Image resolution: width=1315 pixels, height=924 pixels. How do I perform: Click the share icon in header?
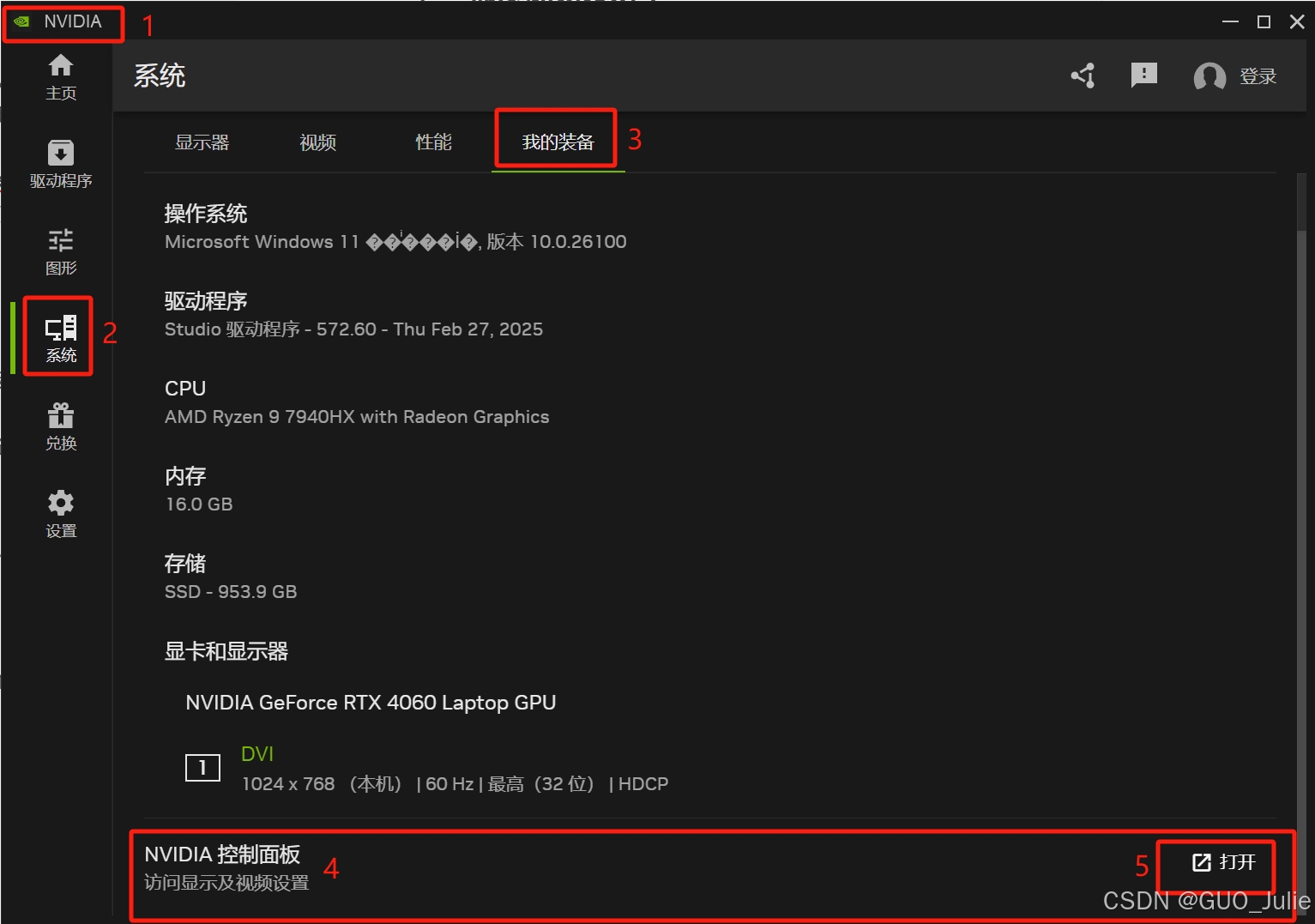(x=1083, y=75)
